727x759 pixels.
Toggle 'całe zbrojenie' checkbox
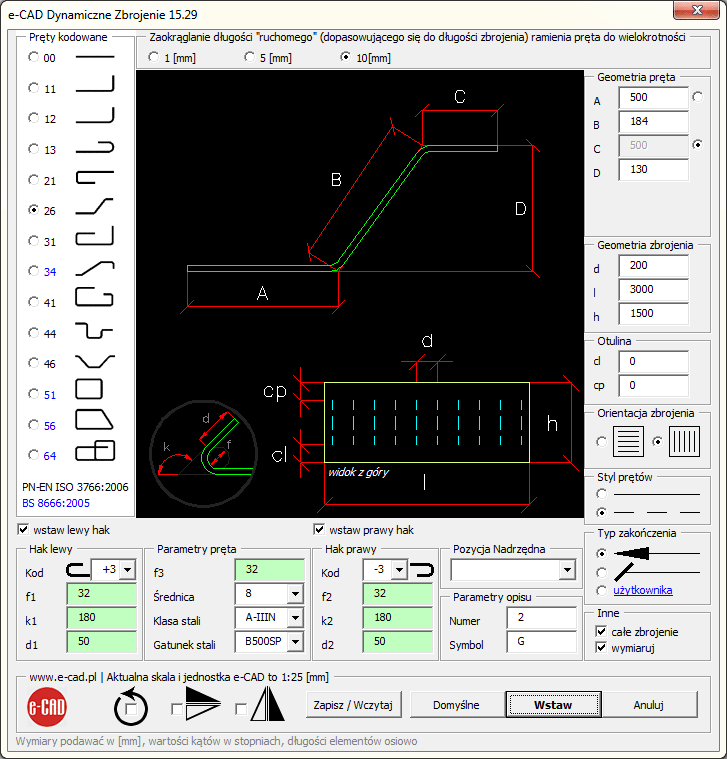(x=601, y=631)
